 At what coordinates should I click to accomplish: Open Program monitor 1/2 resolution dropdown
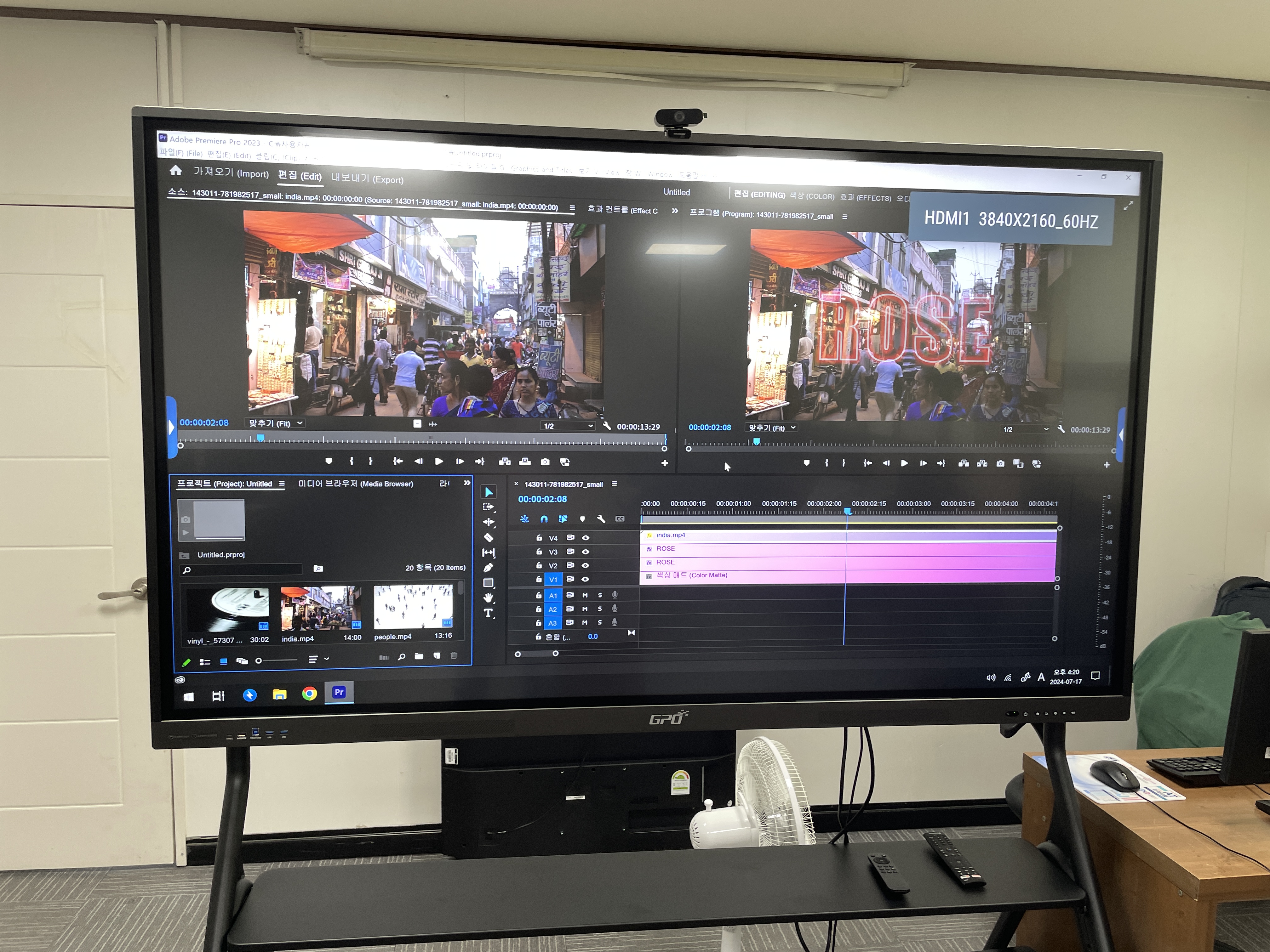[1025, 429]
